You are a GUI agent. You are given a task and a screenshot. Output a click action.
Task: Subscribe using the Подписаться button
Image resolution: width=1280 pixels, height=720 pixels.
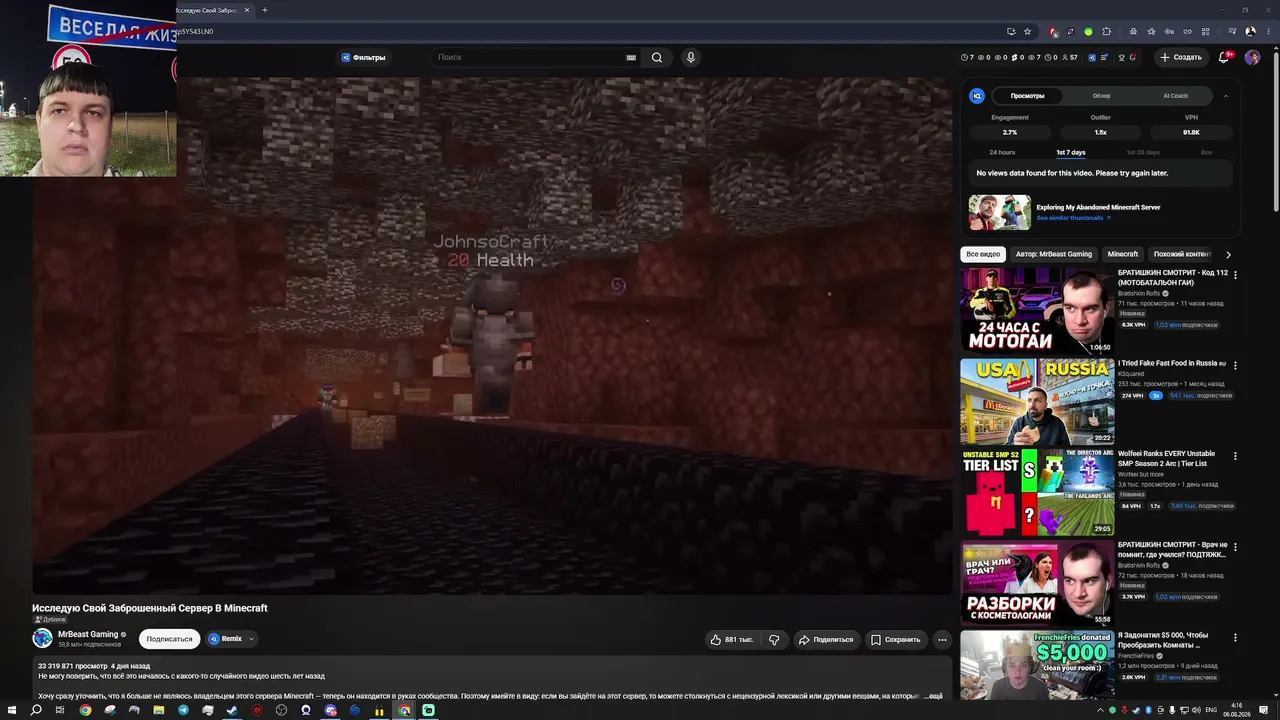pos(169,639)
